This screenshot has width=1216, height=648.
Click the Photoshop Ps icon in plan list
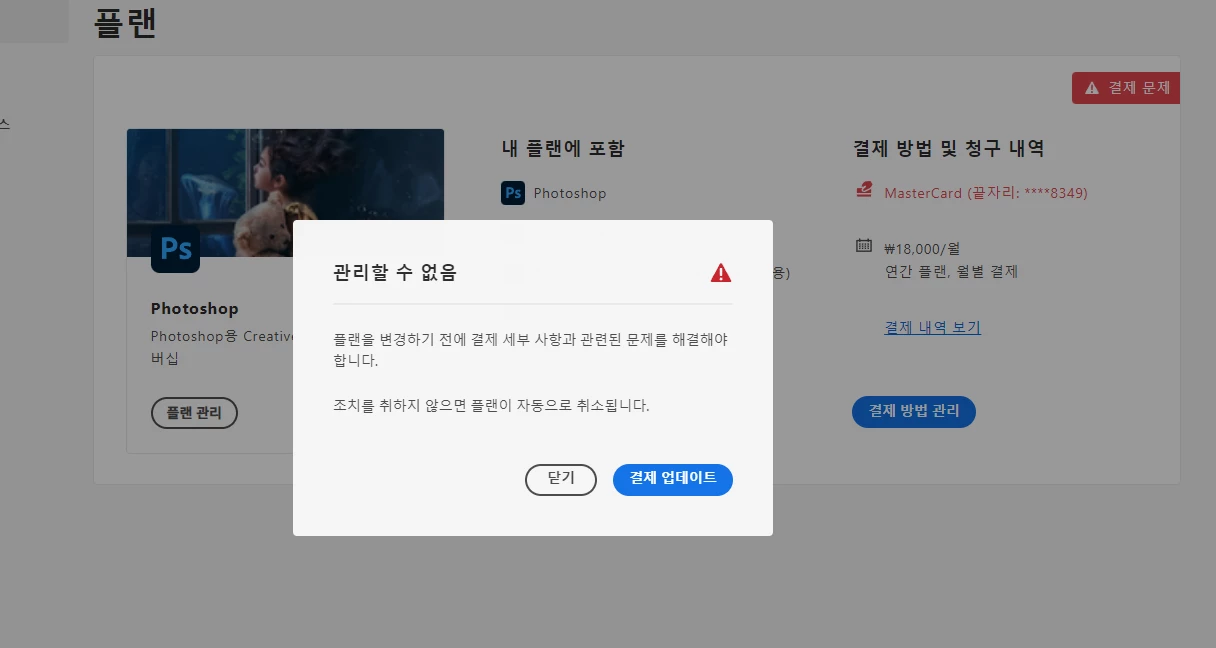(x=513, y=193)
